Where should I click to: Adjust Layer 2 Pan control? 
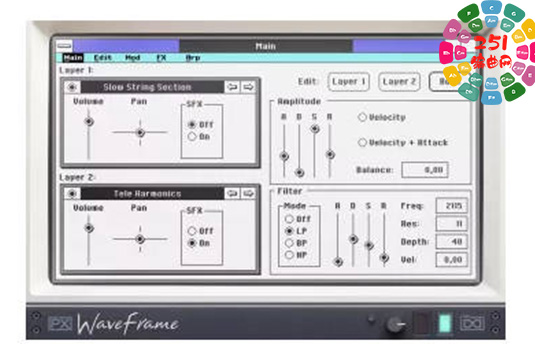coord(140,239)
